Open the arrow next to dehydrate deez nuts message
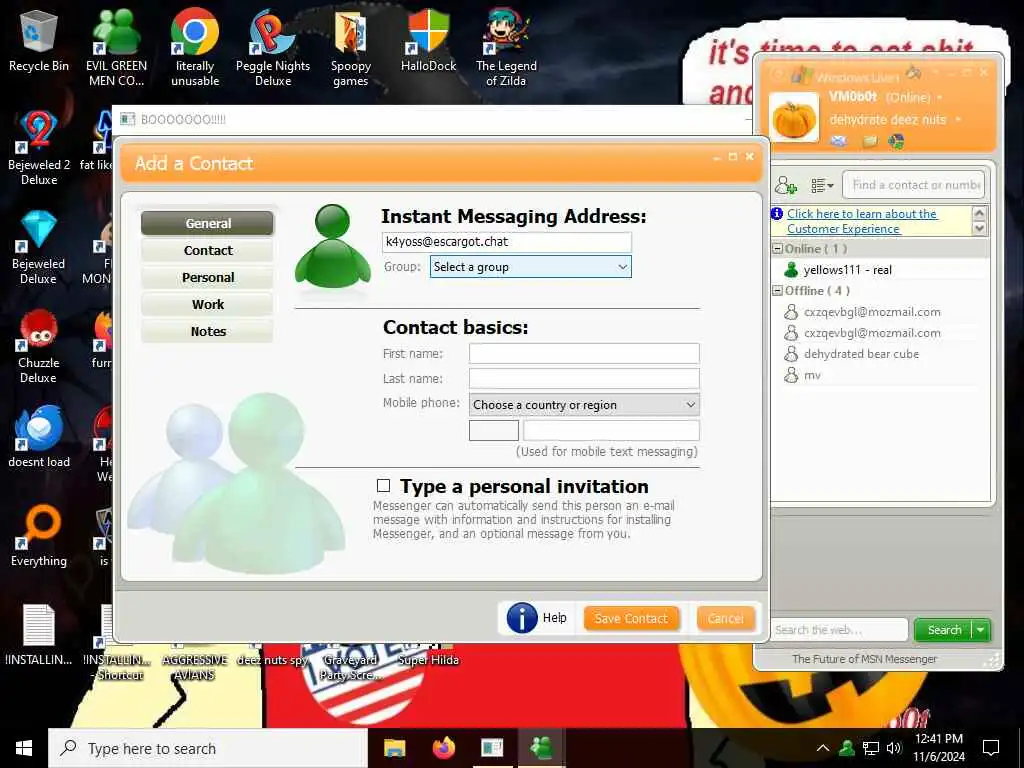Screen dimensions: 1024x768 958,120
